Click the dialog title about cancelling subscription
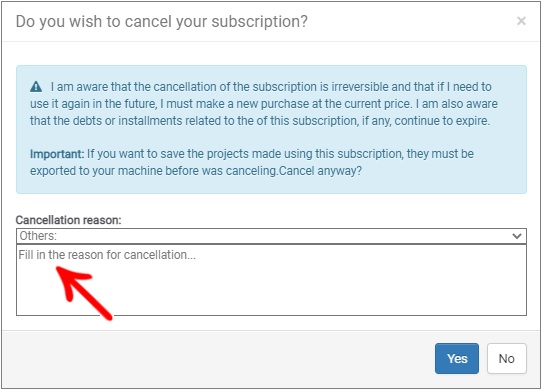Screen dimensions: 543x391 tap(162, 21)
